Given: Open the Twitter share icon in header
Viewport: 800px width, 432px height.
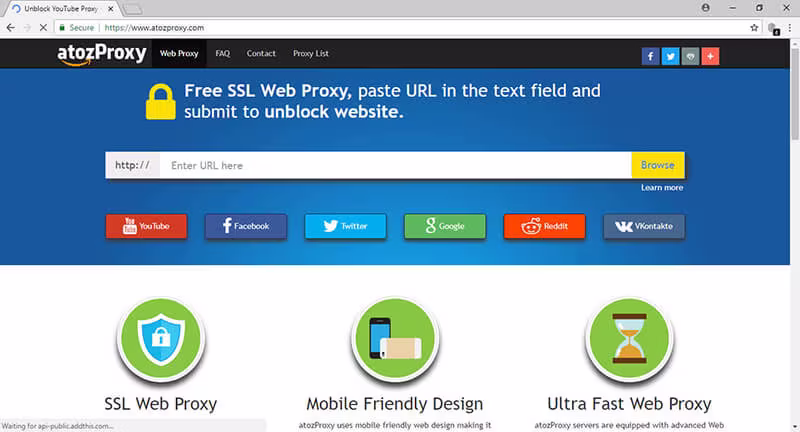Looking at the screenshot, I should pyautogui.click(x=670, y=56).
